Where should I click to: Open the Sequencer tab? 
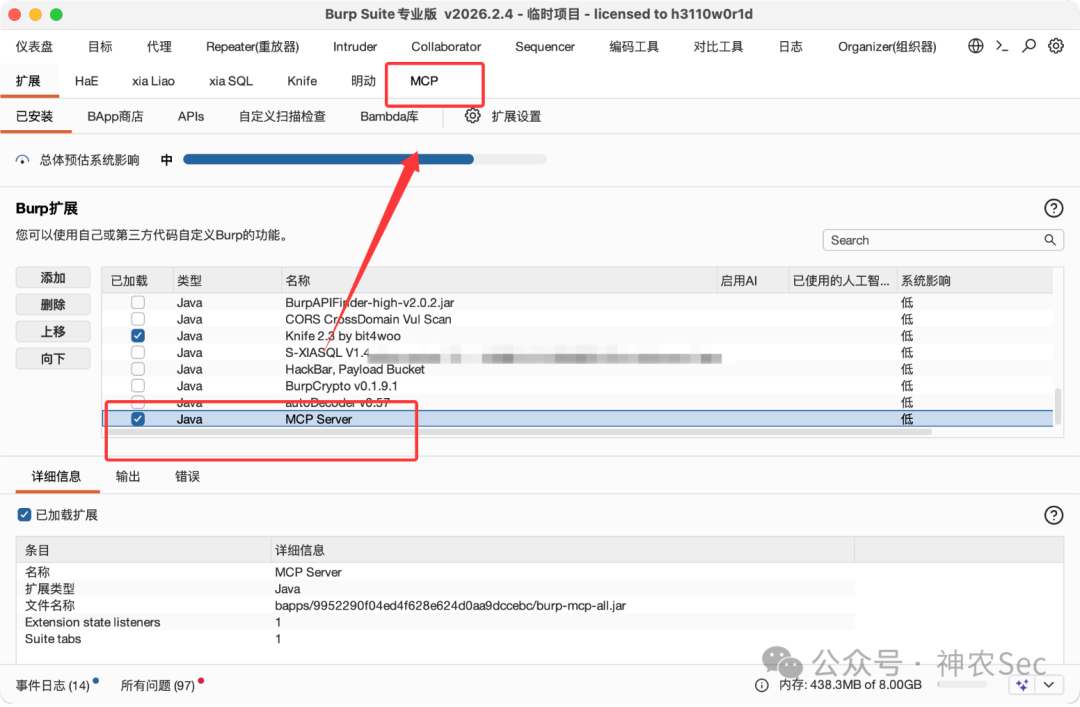[545, 46]
